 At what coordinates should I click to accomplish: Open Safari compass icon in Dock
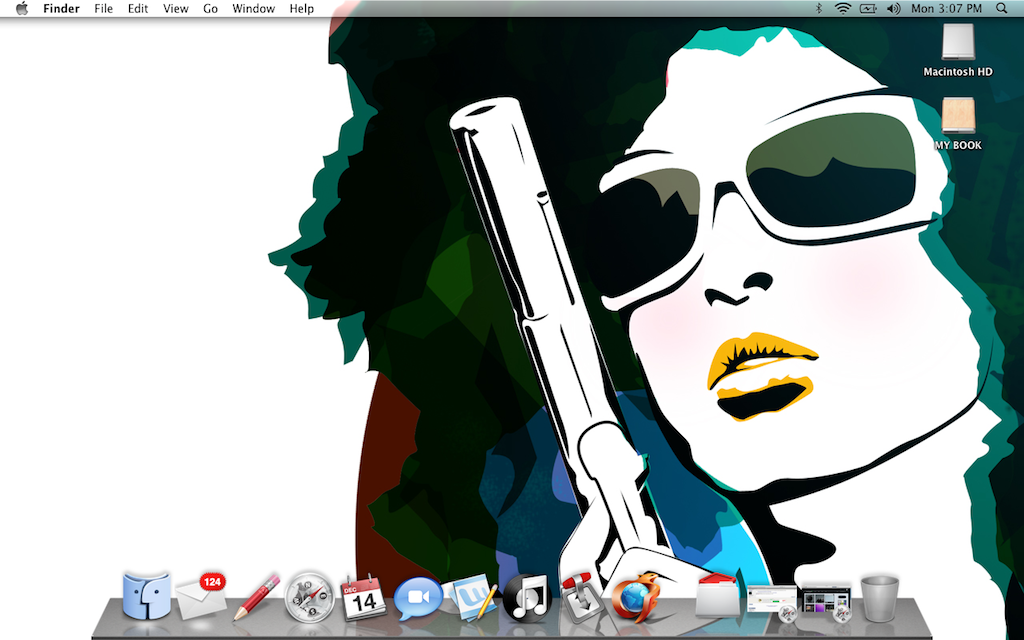point(310,597)
